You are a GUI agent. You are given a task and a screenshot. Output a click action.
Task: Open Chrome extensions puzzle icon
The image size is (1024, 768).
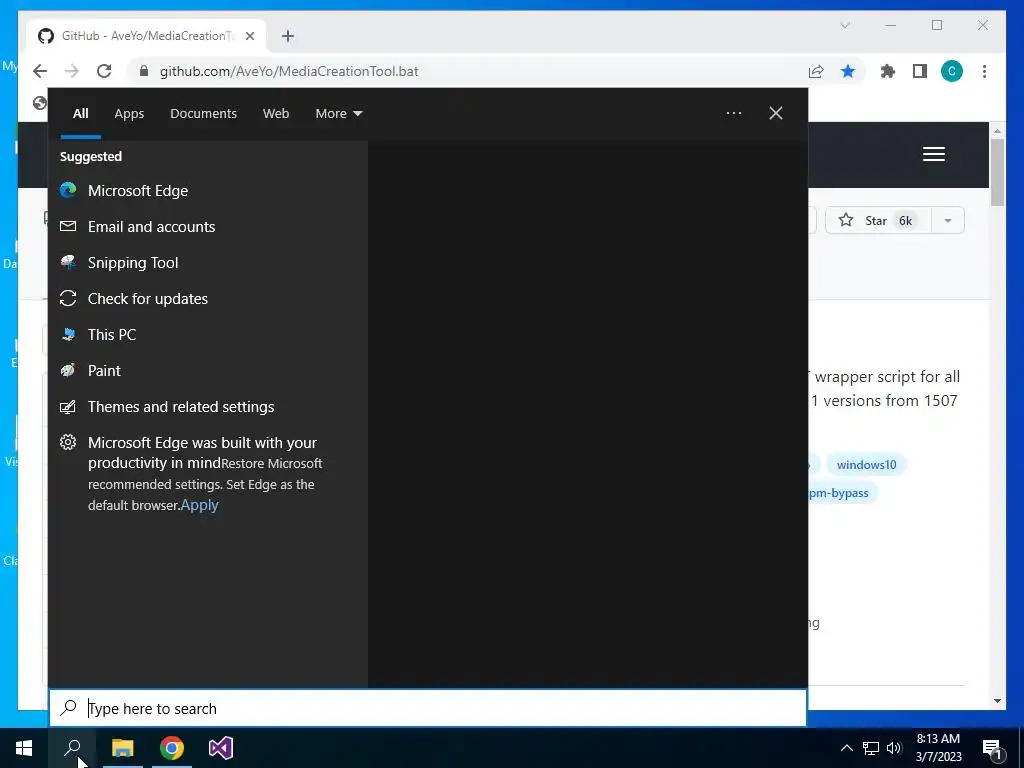click(x=888, y=71)
